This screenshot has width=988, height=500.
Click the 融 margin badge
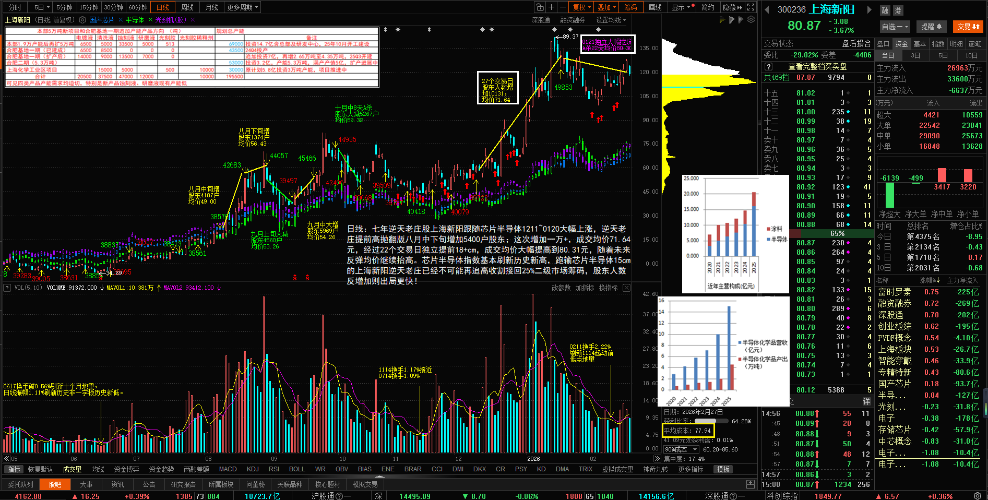point(885,9)
